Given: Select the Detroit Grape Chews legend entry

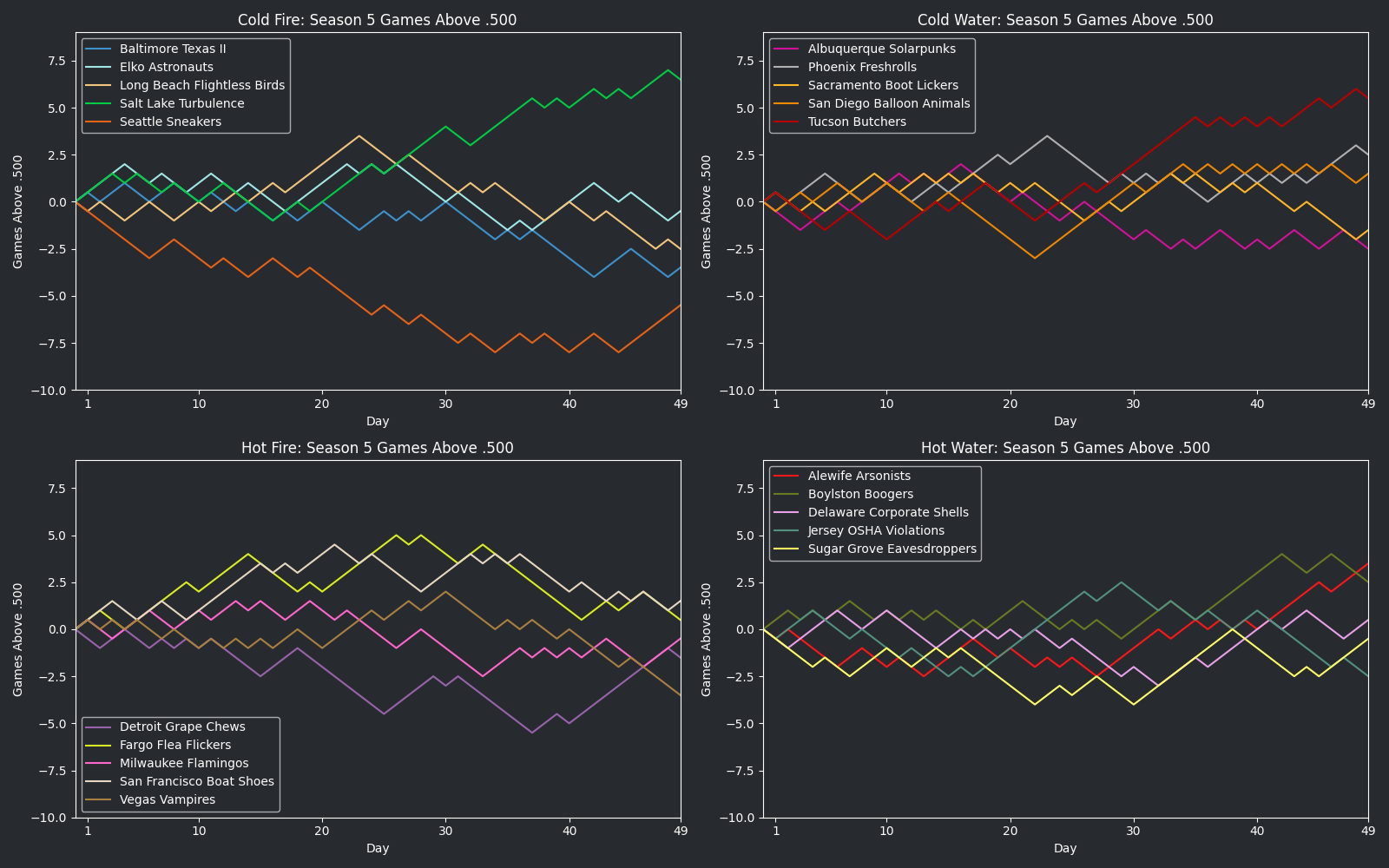Looking at the screenshot, I should tap(182, 727).
